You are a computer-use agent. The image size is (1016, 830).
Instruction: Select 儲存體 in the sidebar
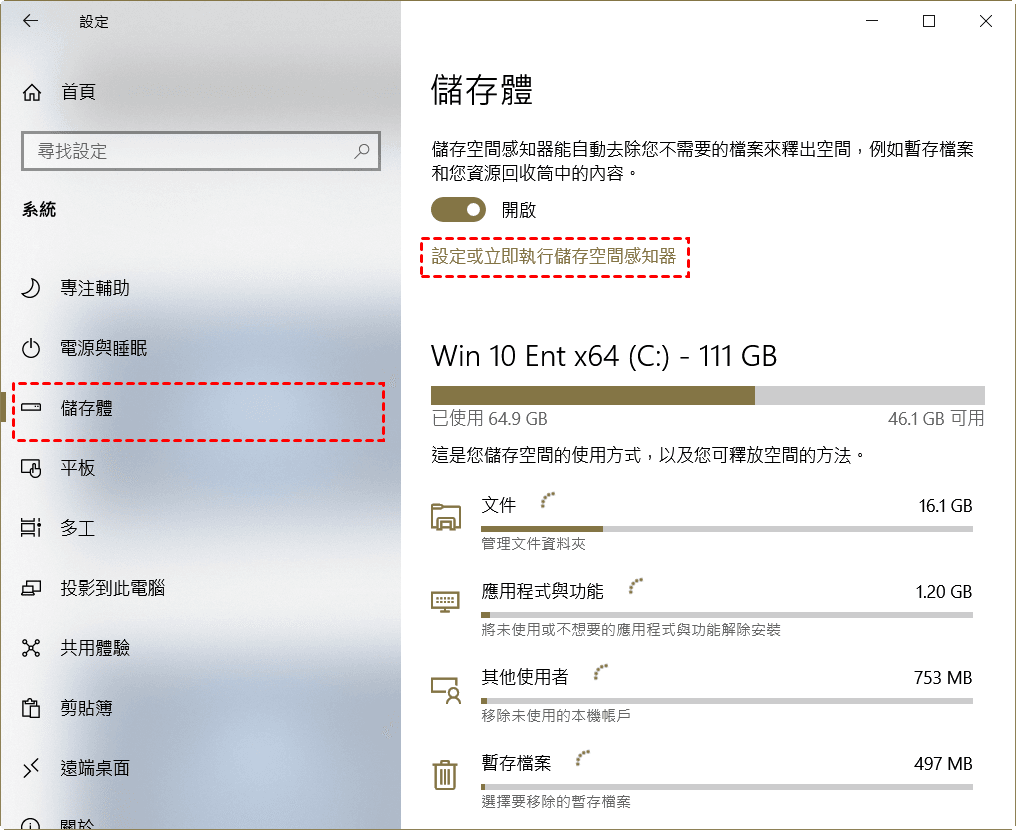[198, 408]
